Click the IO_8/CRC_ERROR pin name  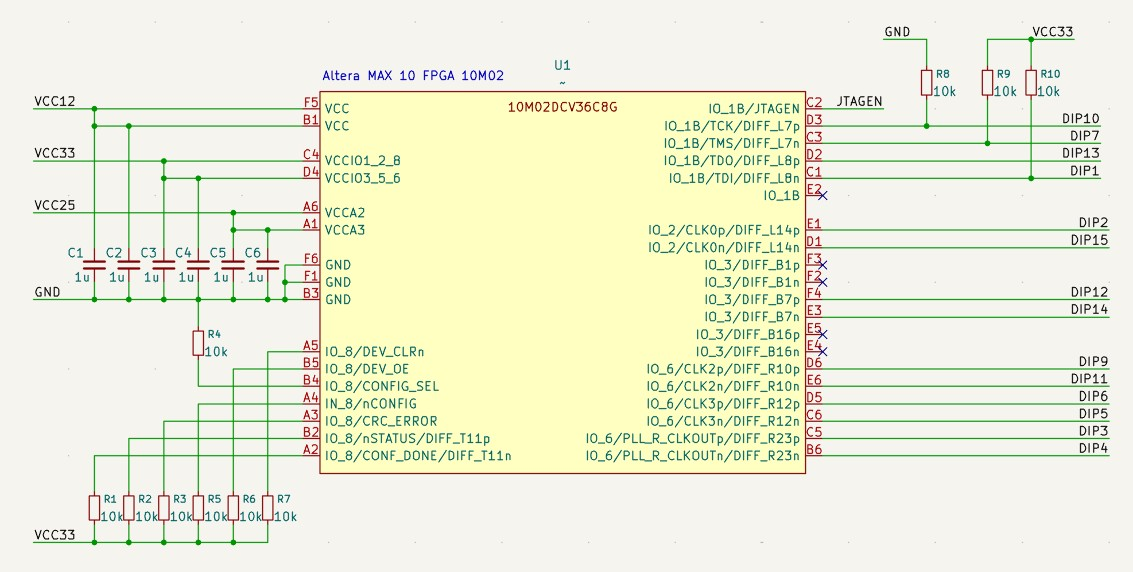(x=381, y=421)
